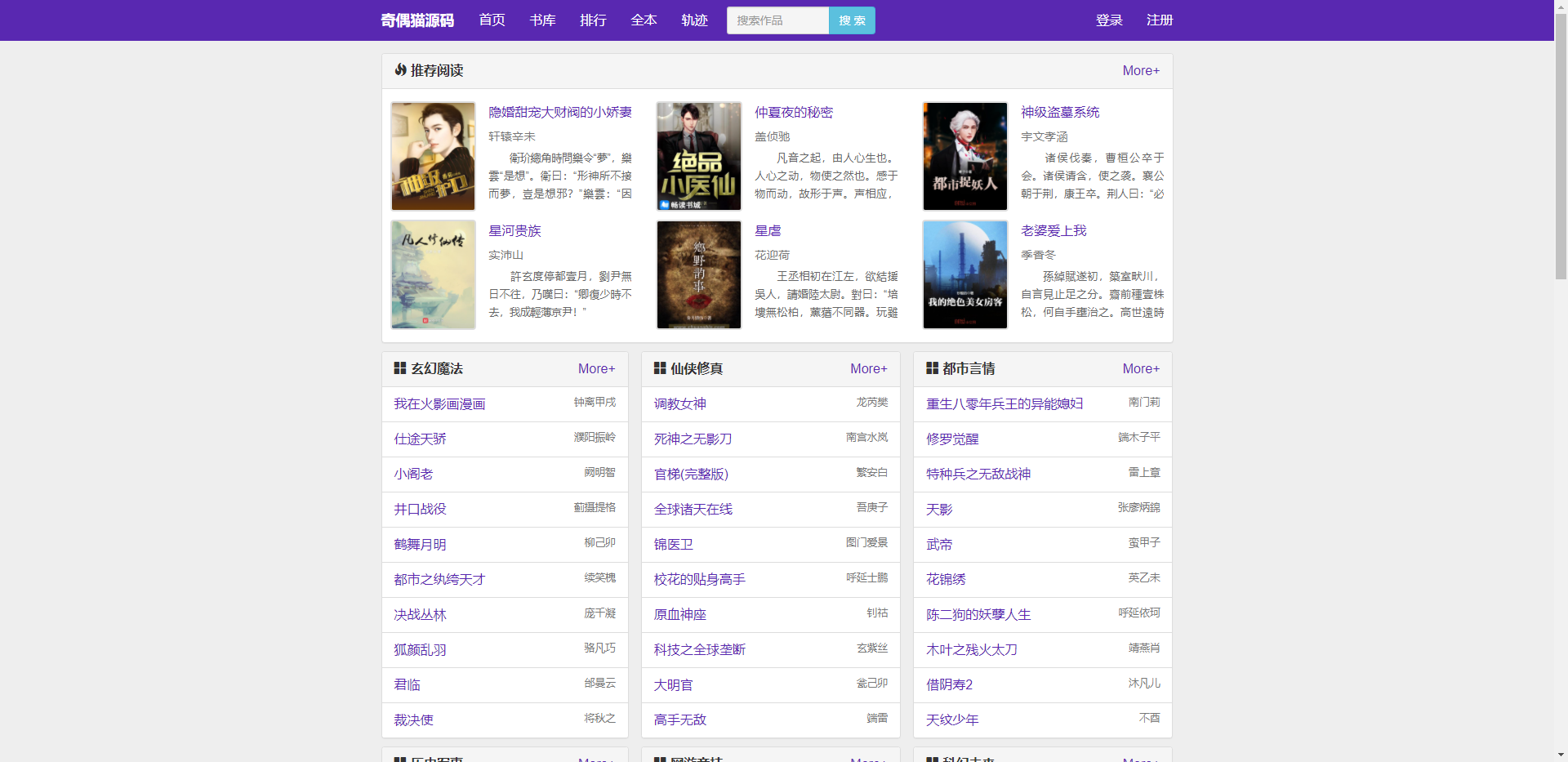Screen dimensions: 1568x762
Task: Open cover of 仲夏夜的秘密
Action: [699, 156]
